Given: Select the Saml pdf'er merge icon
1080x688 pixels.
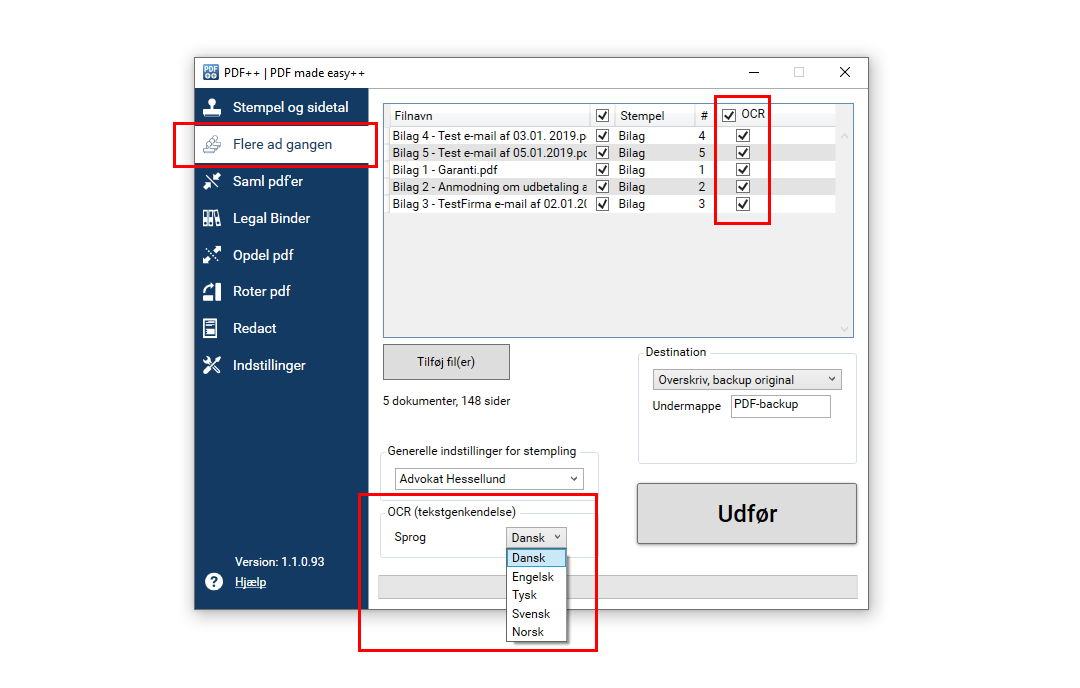Looking at the screenshot, I should 212,181.
